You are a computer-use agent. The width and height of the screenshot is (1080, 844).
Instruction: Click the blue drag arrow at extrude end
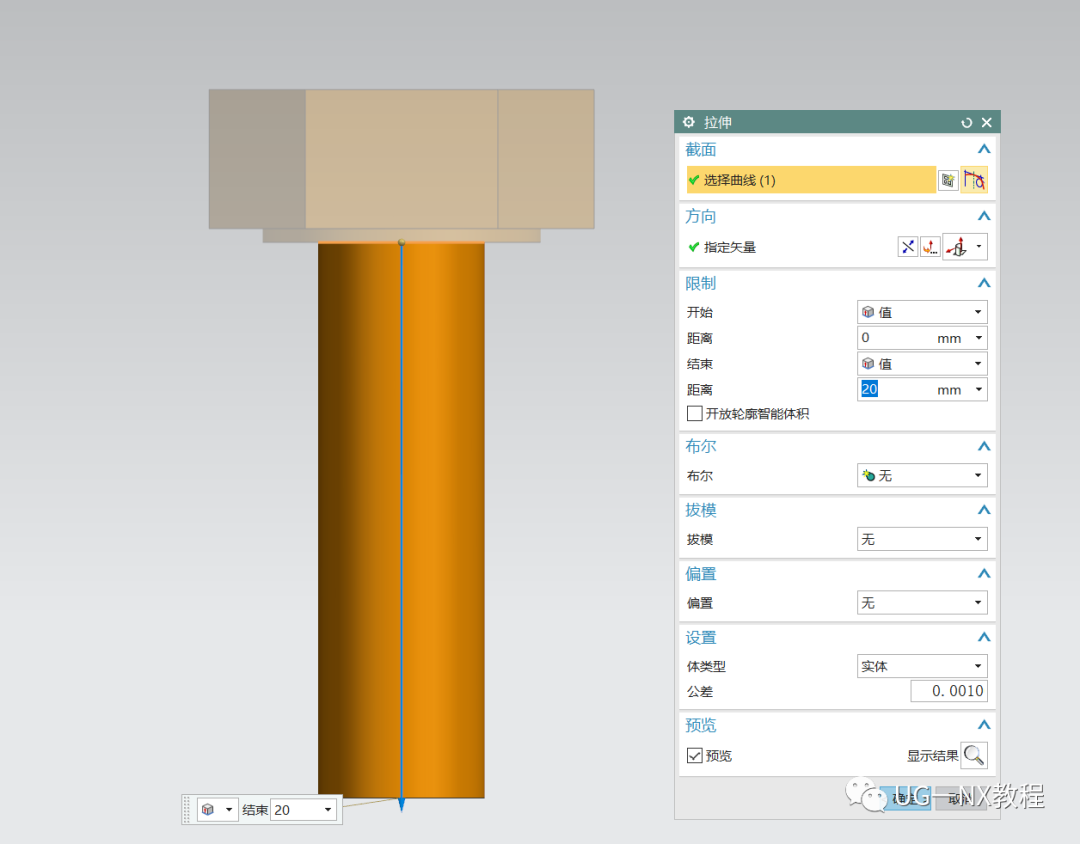click(402, 804)
